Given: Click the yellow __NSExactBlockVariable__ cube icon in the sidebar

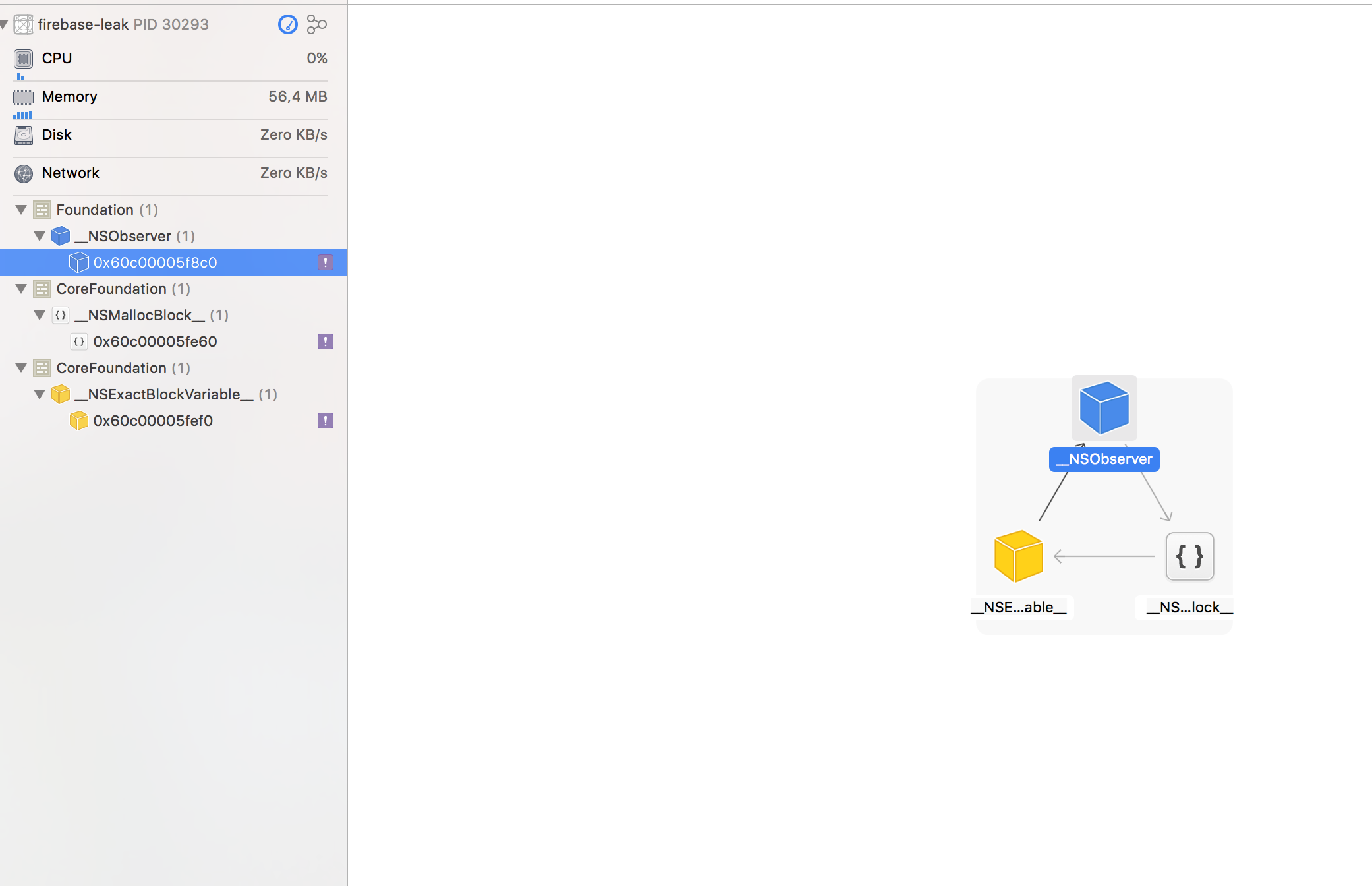Looking at the screenshot, I should (x=61, y=394).
